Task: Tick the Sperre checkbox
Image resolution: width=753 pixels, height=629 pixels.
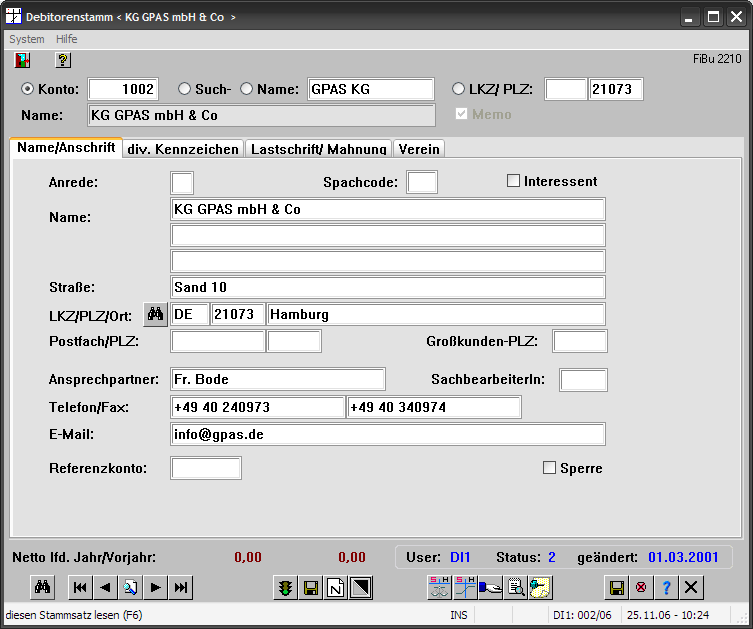Action: pyautogui.click(x=549, y=467)
